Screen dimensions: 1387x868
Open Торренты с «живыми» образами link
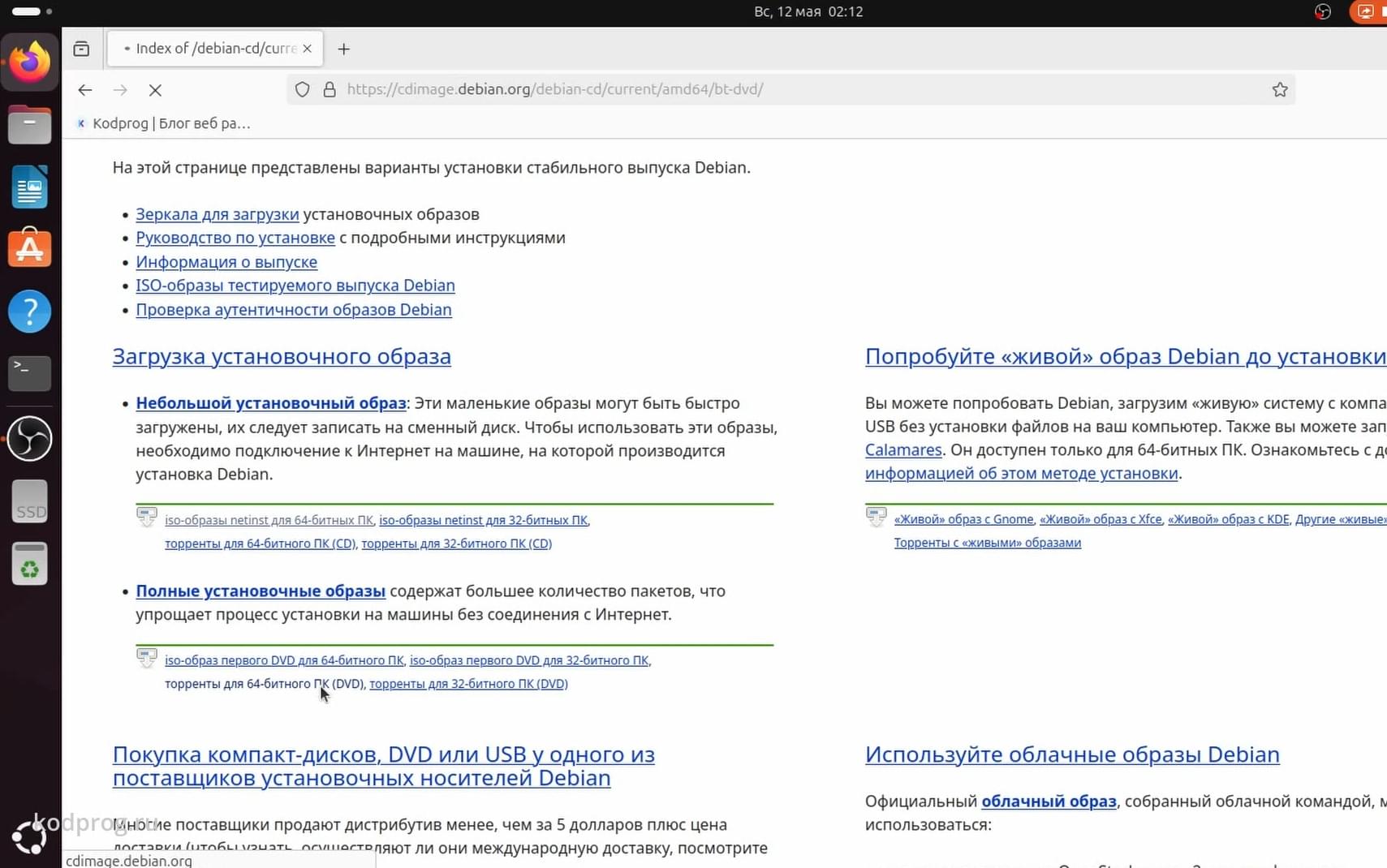[x=988, y=543]
